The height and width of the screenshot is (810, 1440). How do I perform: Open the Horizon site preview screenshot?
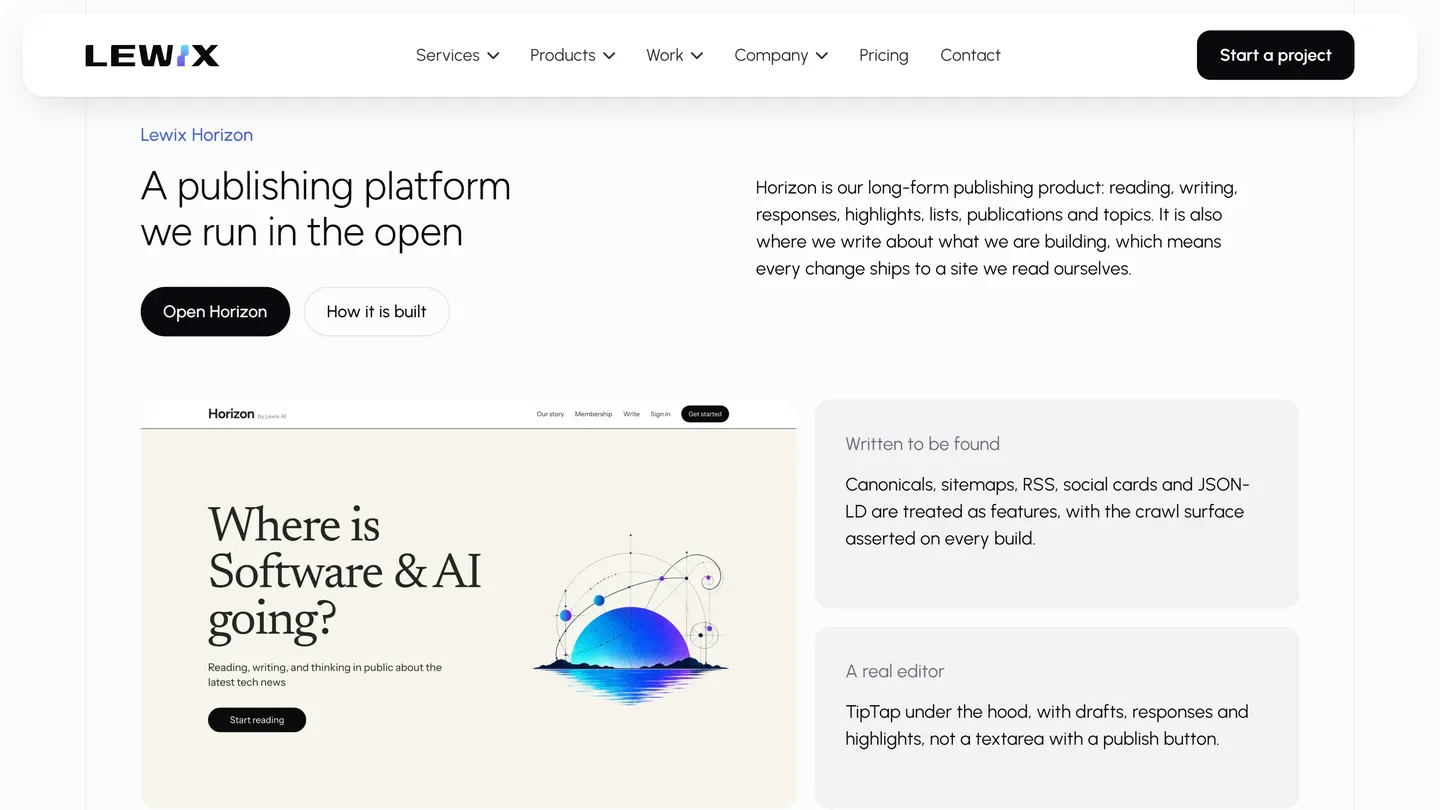(x=469, y=604)
